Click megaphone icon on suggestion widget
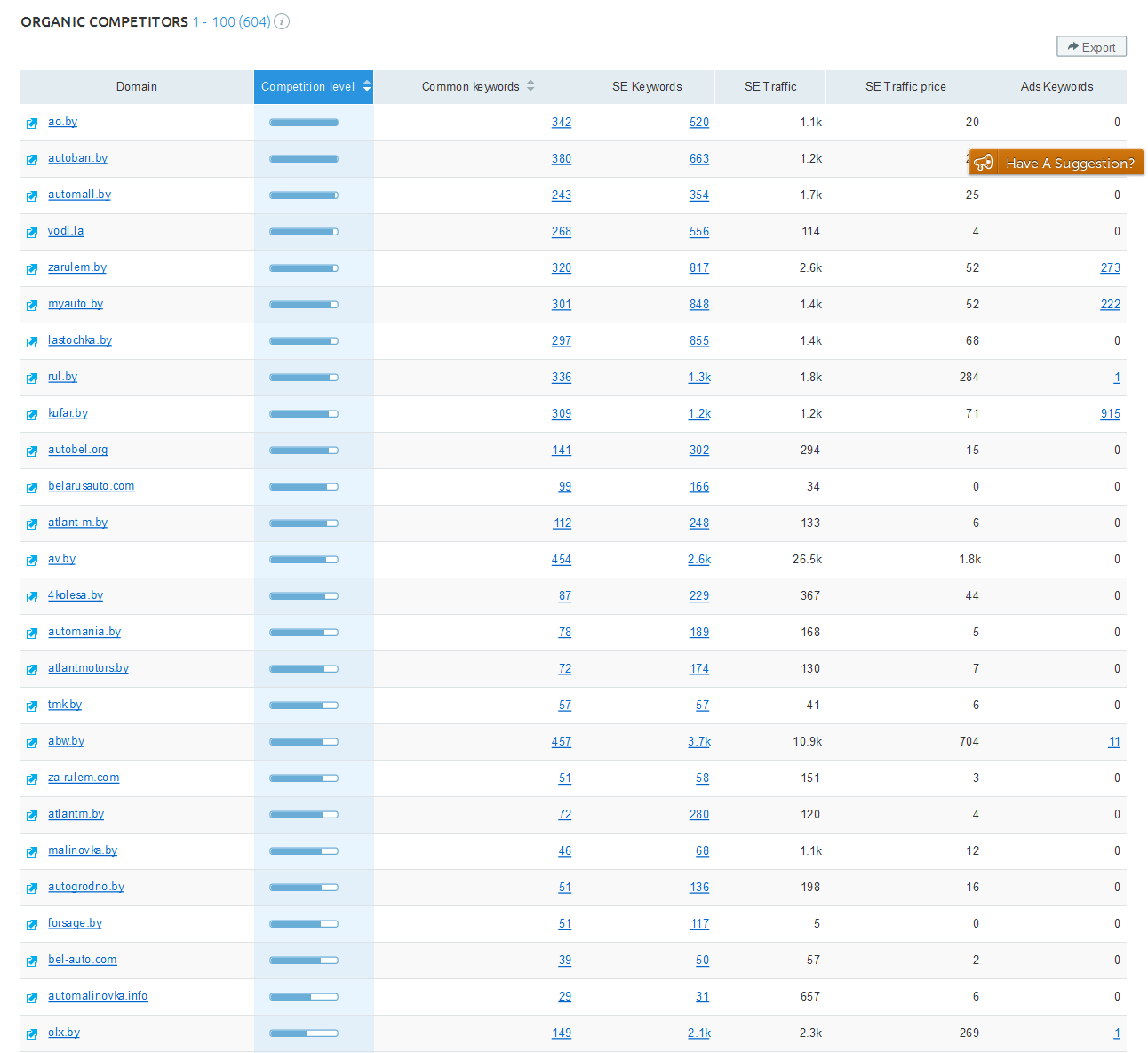Image resolution: width=1148 pixels, height=1053 pixels. click(984, 163)
